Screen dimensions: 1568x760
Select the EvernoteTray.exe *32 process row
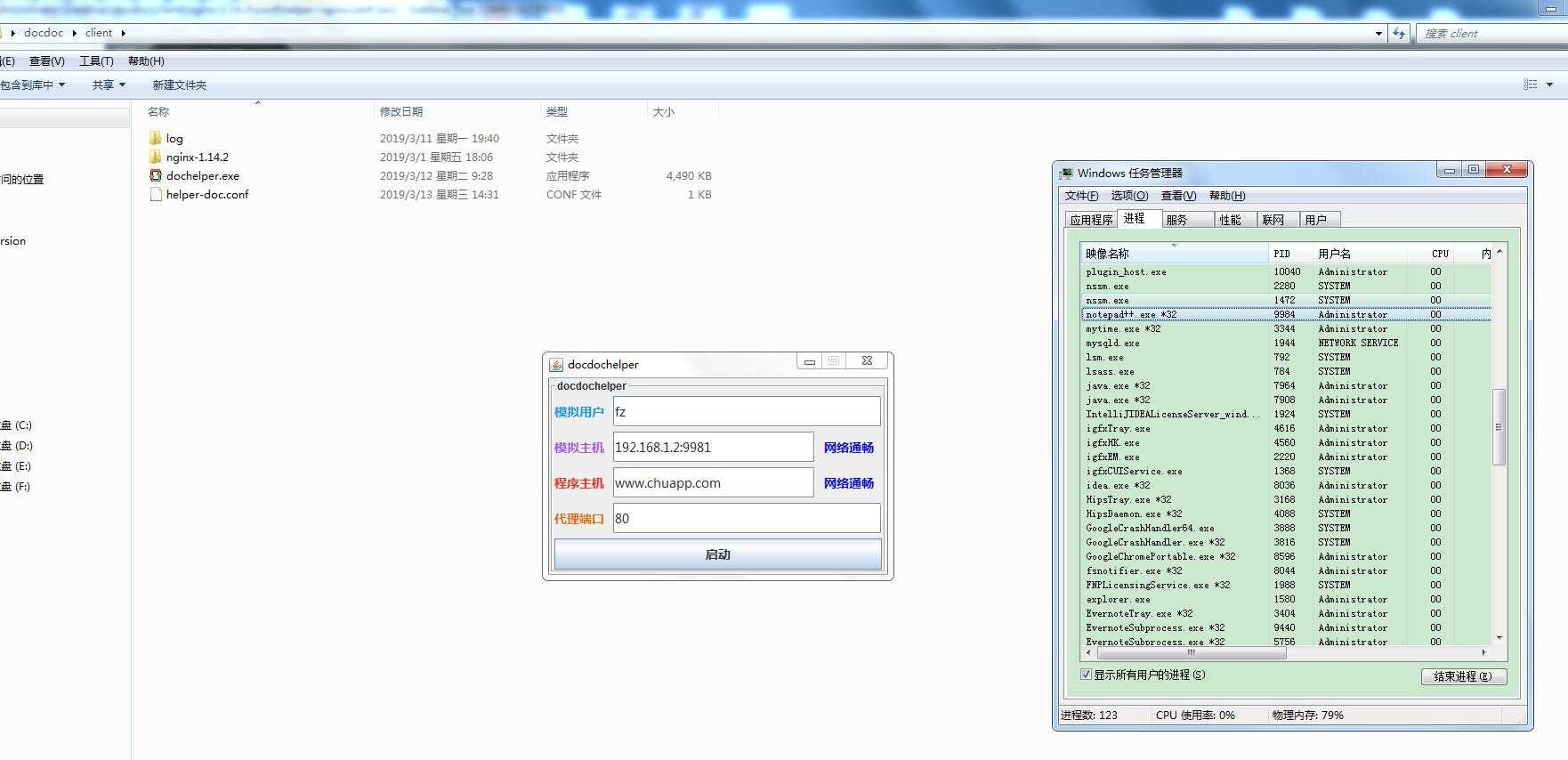pos(1286,613)
